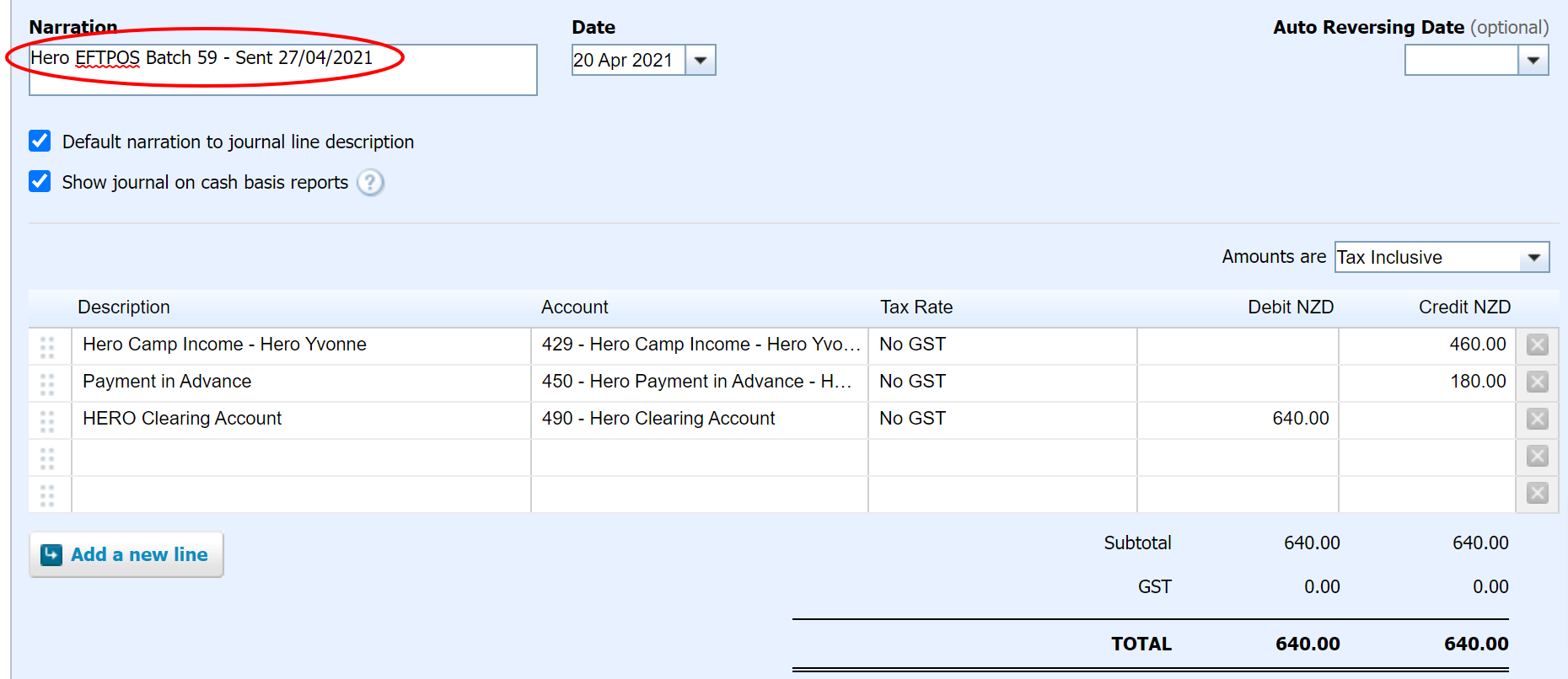Remove the first empty journal line
The width and height of the screenshot is (1568, 679).
1537,456
